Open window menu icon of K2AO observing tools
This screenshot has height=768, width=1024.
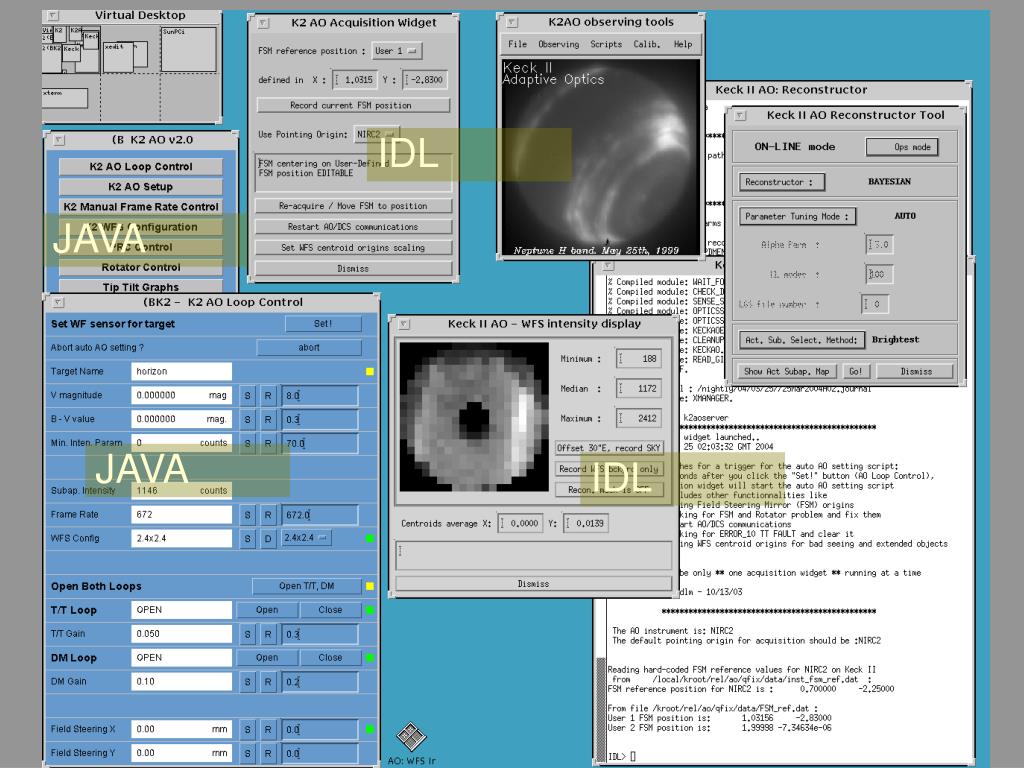click(512, 22)
